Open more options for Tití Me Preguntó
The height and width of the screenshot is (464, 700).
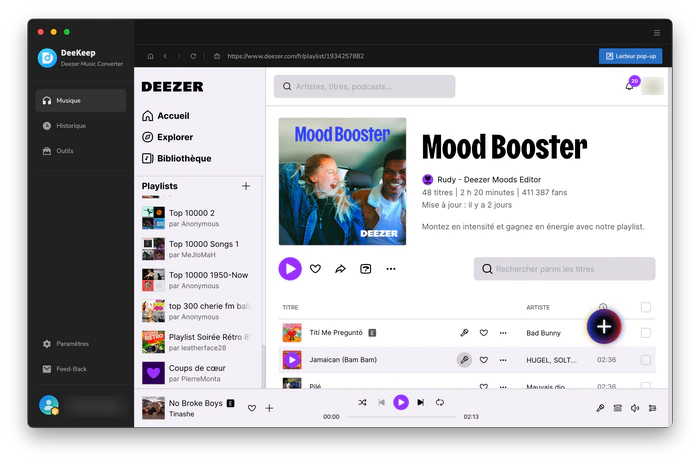503,333
